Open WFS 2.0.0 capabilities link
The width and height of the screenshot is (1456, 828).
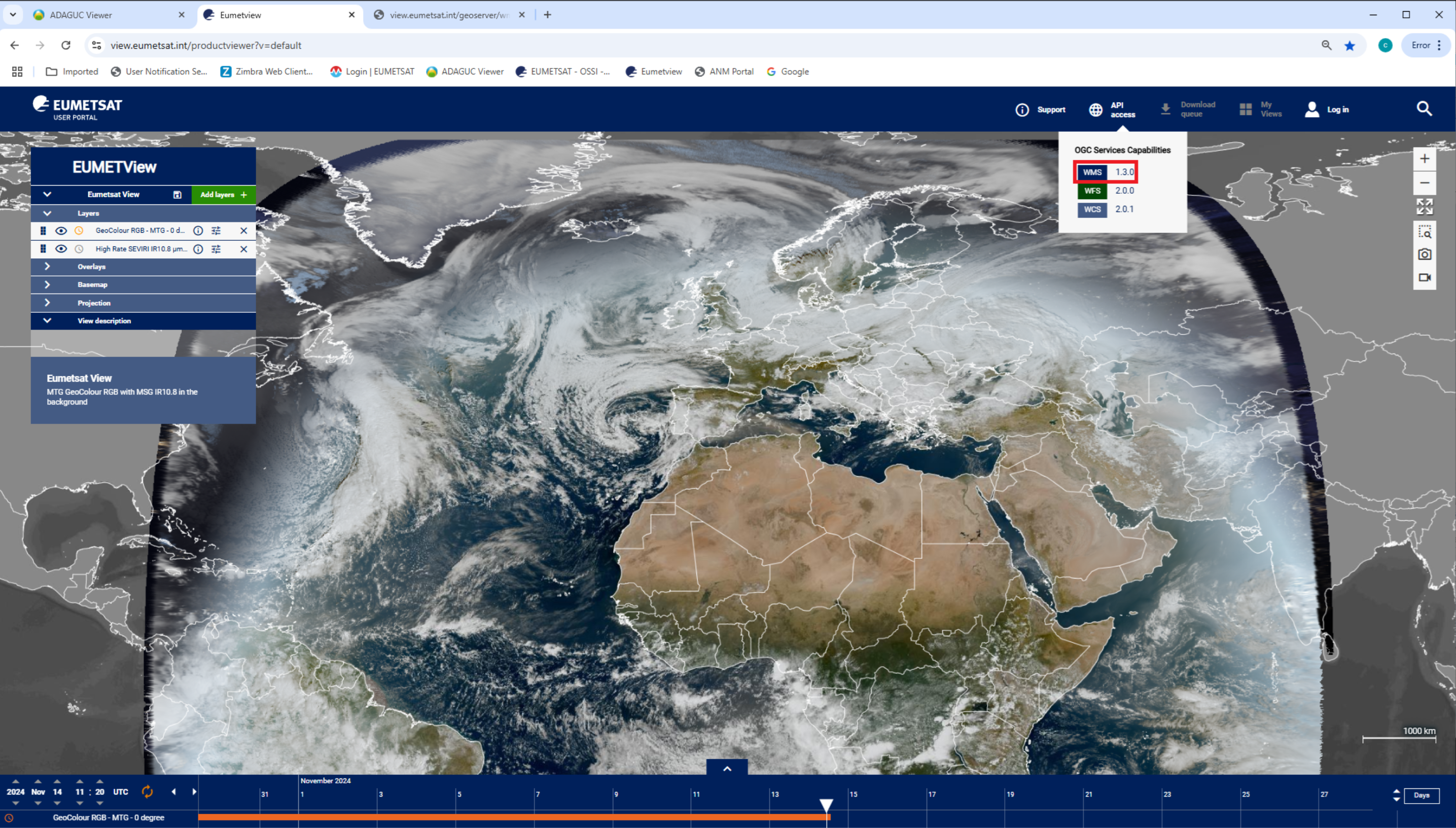pyautogui.click(x=1105, y=191)
